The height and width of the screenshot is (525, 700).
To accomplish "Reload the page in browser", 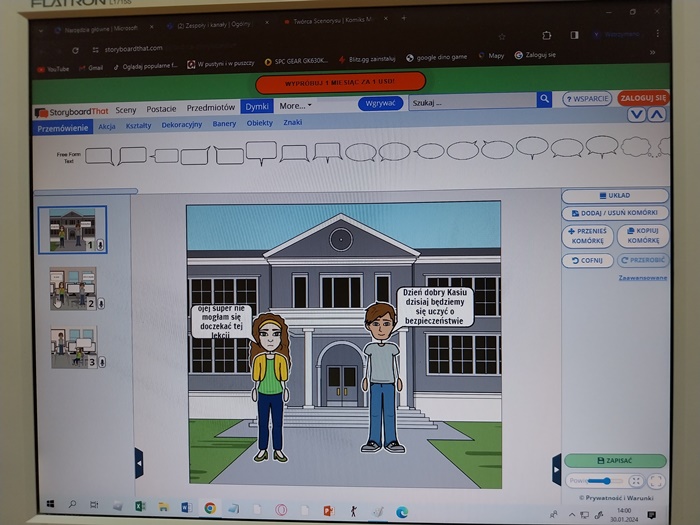I will [75, 50].
